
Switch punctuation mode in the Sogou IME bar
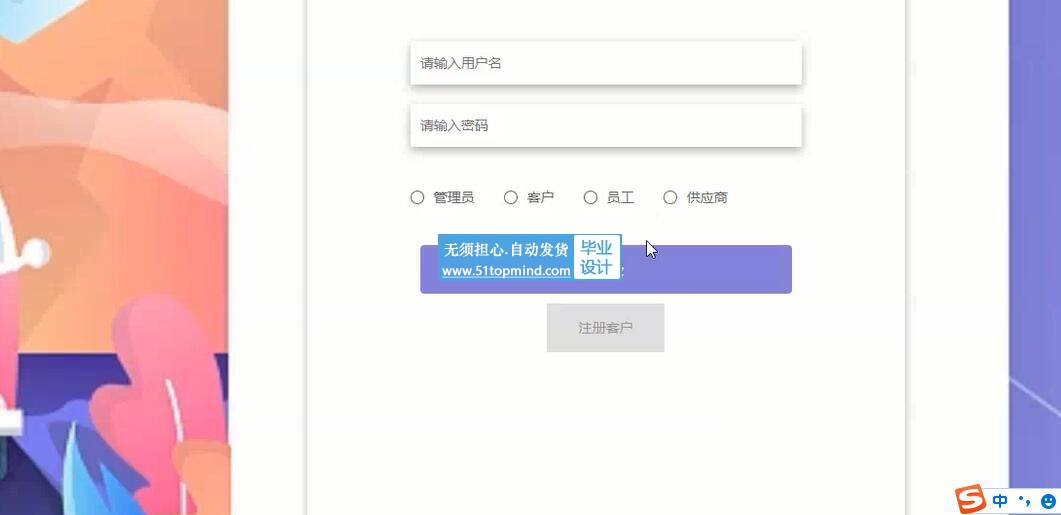(x=1024, y=501)
